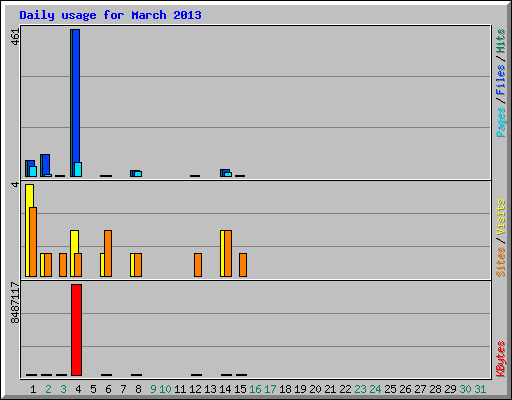512x400 pixels.
Task: Click day number 4 on the x-axis
Action: [78, 389]
